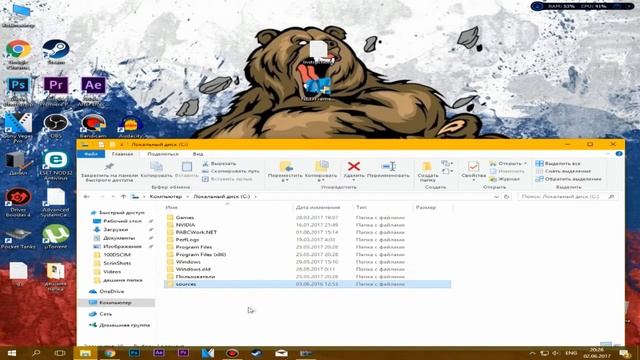Click Компьютер in the address bar
This screenshot has width=640, height=360.
click(x=166, y=197)
